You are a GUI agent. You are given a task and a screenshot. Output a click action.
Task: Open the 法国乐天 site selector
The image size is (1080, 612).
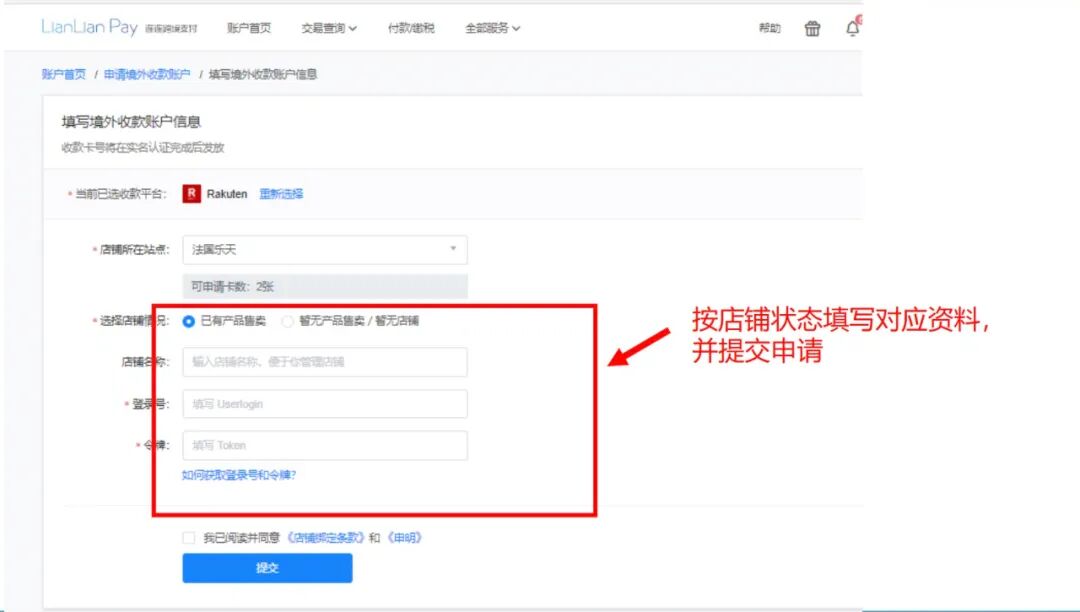[320, 249]
